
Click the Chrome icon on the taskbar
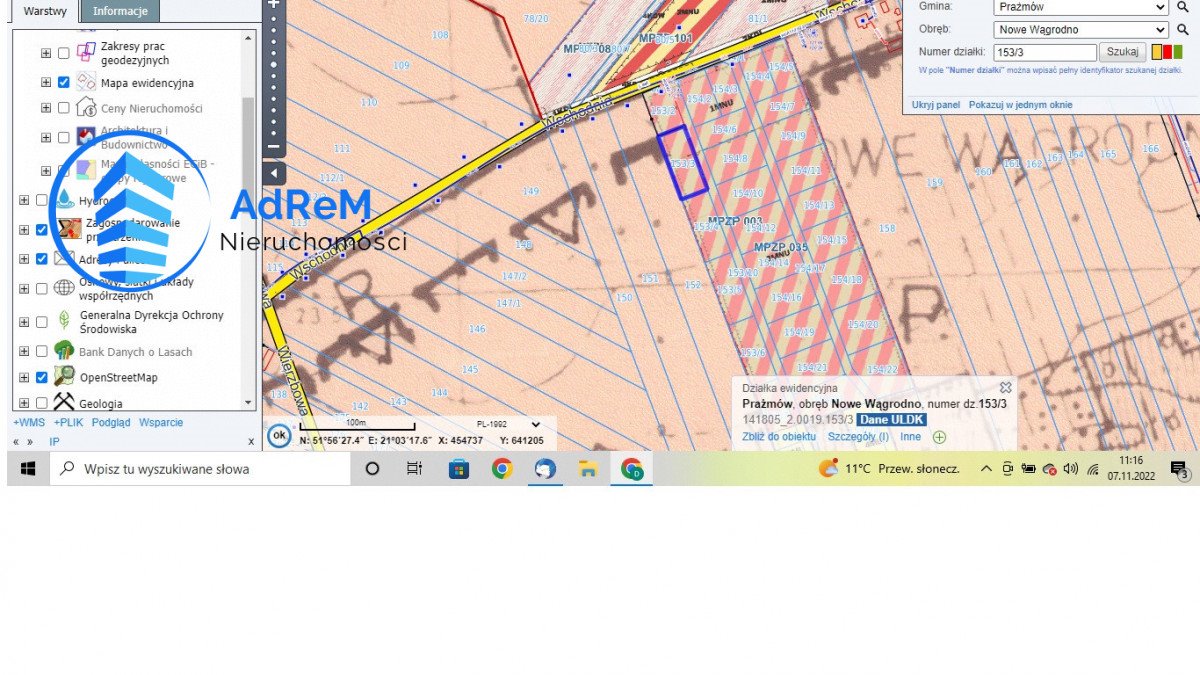point(502,468)
